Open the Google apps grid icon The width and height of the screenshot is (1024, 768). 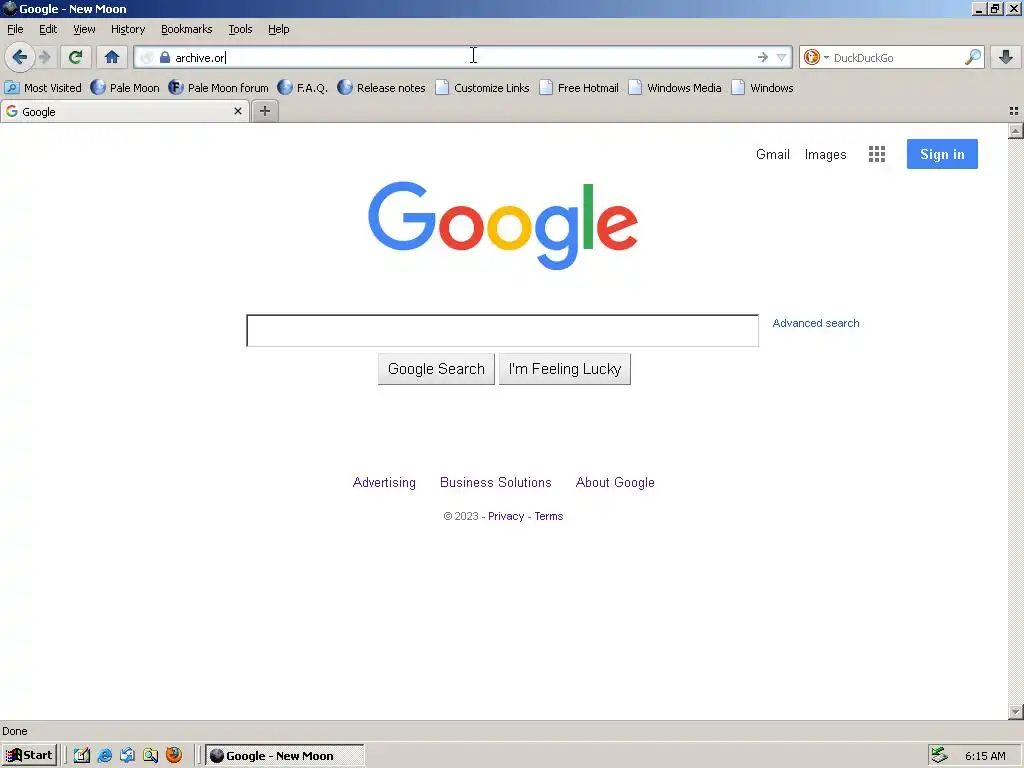pyautogui.click(x=877, y=154)
